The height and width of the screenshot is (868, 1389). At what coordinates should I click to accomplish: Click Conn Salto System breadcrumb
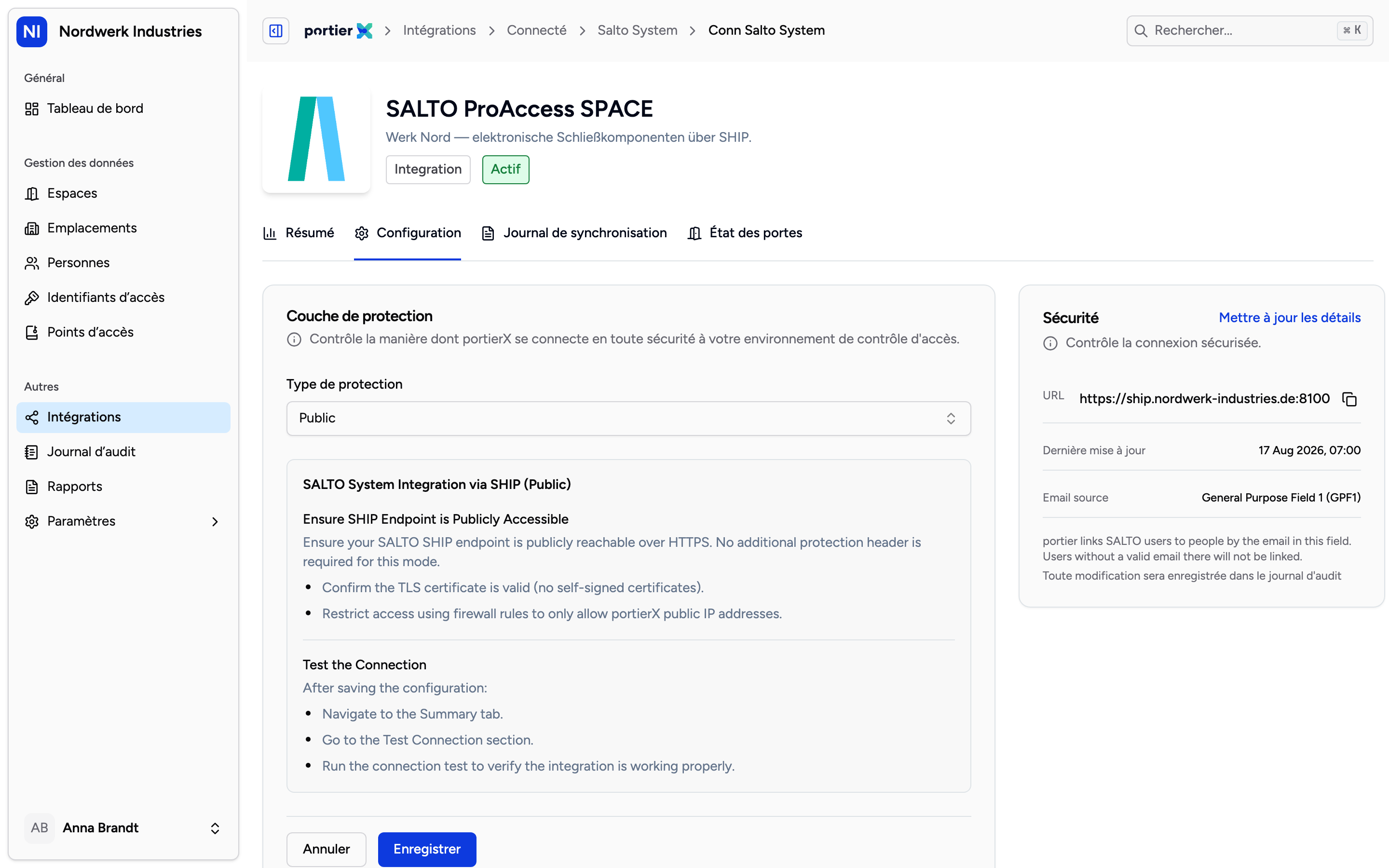pyautogui.click(x=766, y=30)
